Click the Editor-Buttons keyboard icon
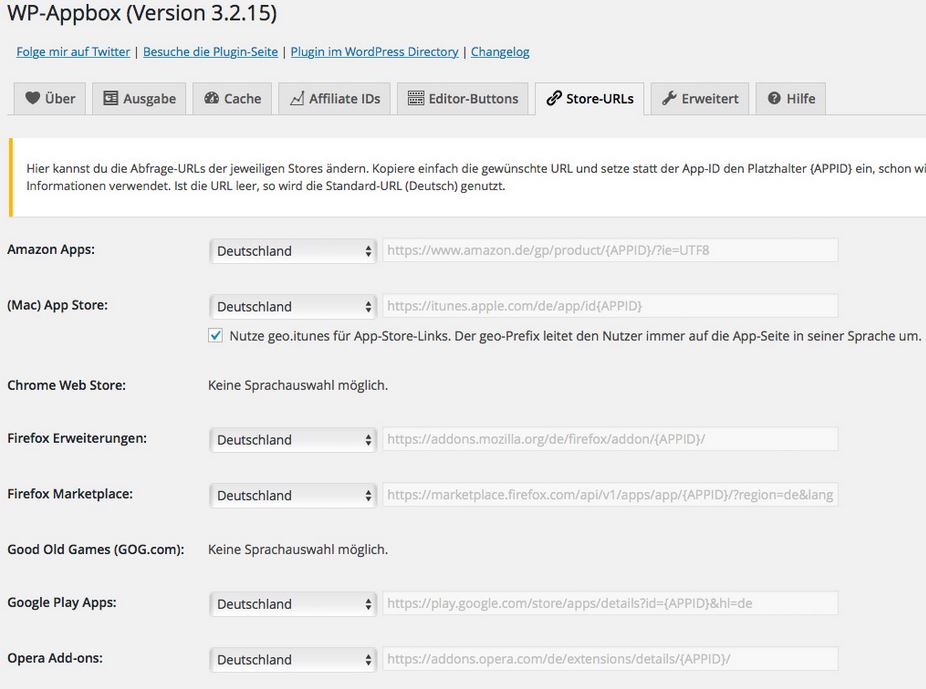926x689 pixels. click(416, 98)
